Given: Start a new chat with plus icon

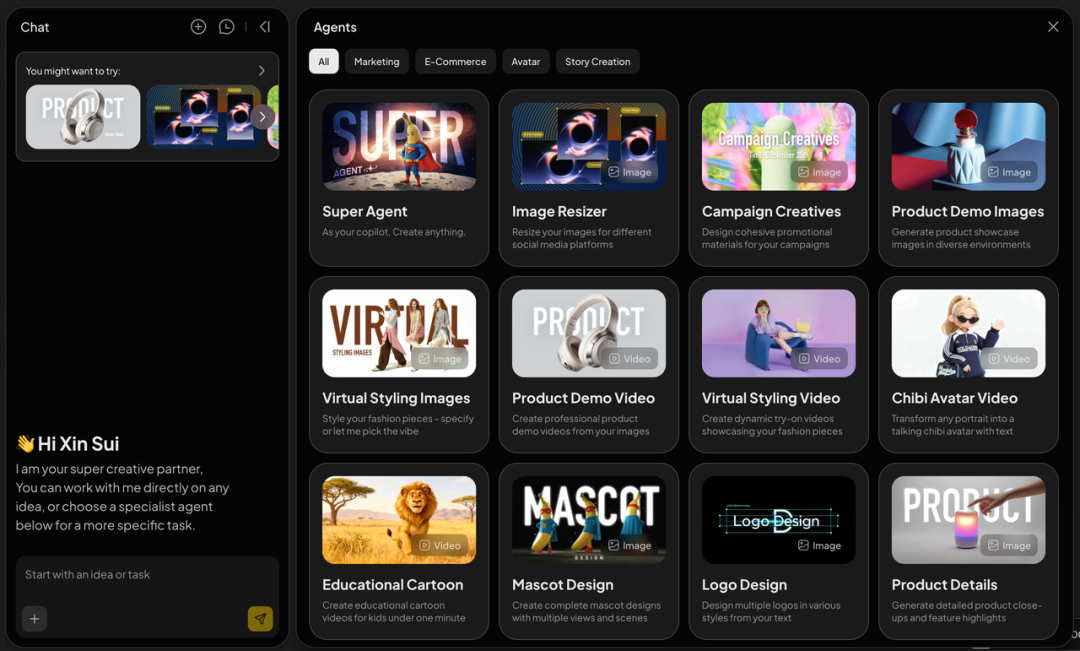Looking at the screenshot, I should coord(198,27).
